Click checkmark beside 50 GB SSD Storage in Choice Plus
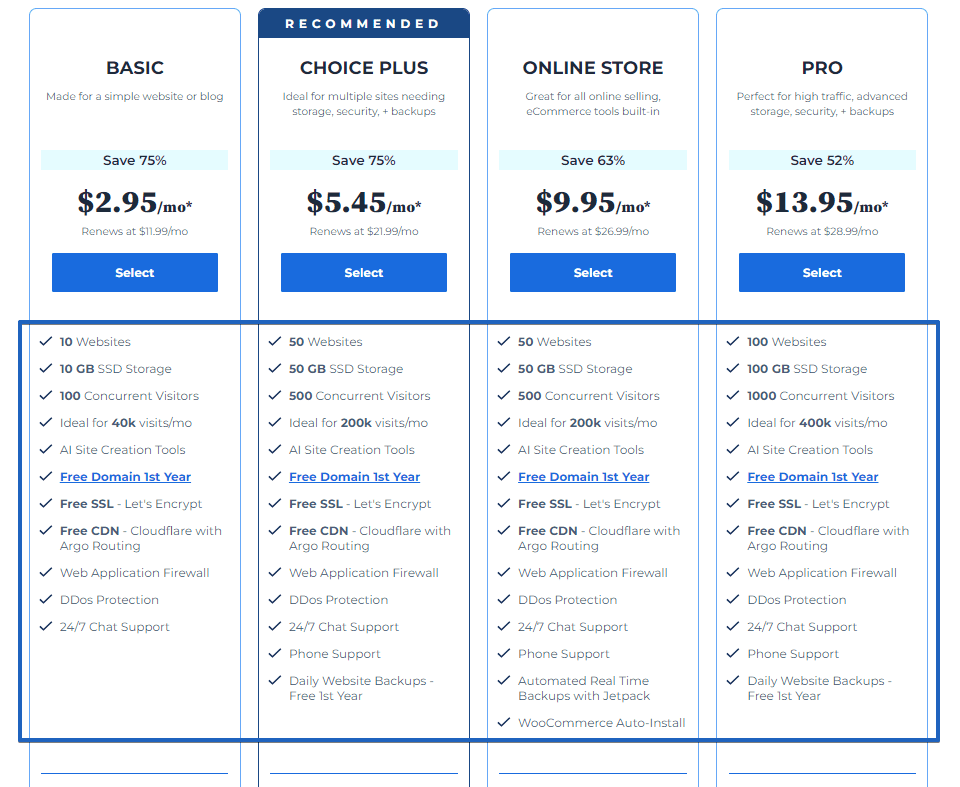Image resolution: width=960 pixels, height=787 pixels. [x=275, y=368]
